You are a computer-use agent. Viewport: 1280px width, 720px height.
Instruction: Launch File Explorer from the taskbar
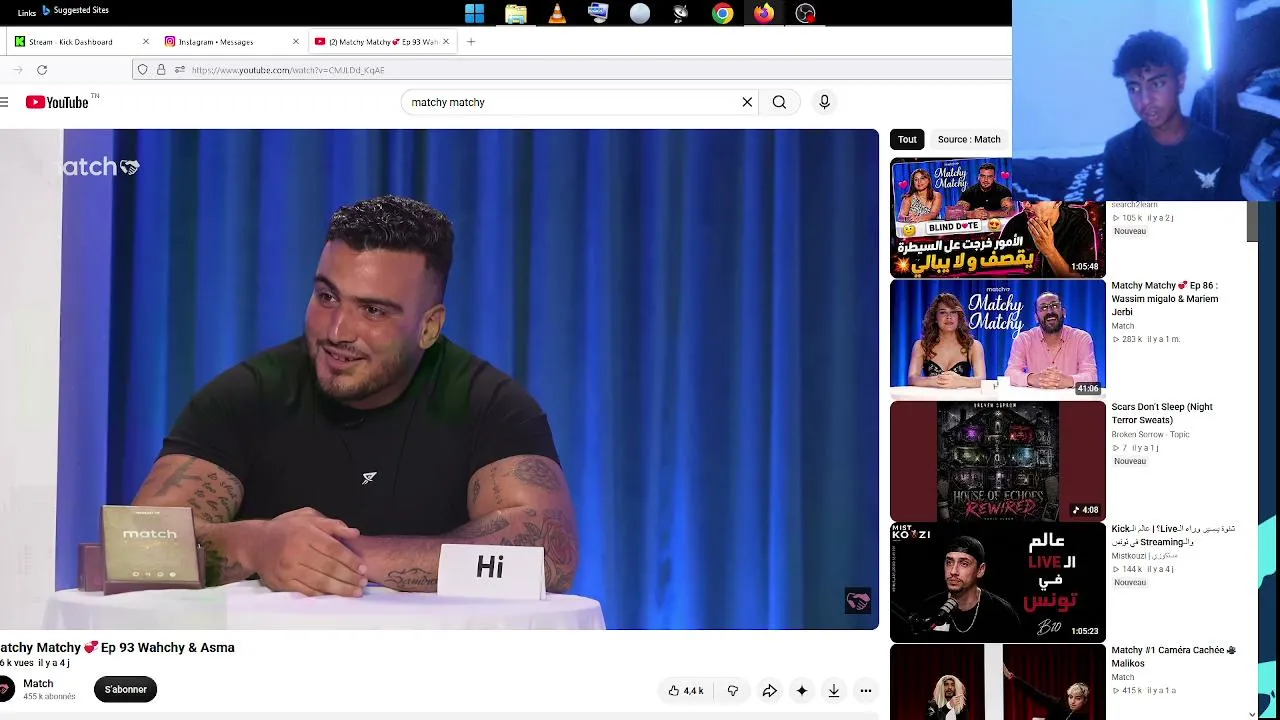coord(516,13)
